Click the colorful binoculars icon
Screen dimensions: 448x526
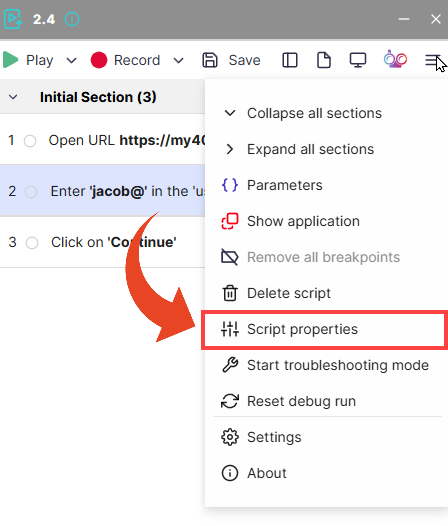click(x=395, y=59)
